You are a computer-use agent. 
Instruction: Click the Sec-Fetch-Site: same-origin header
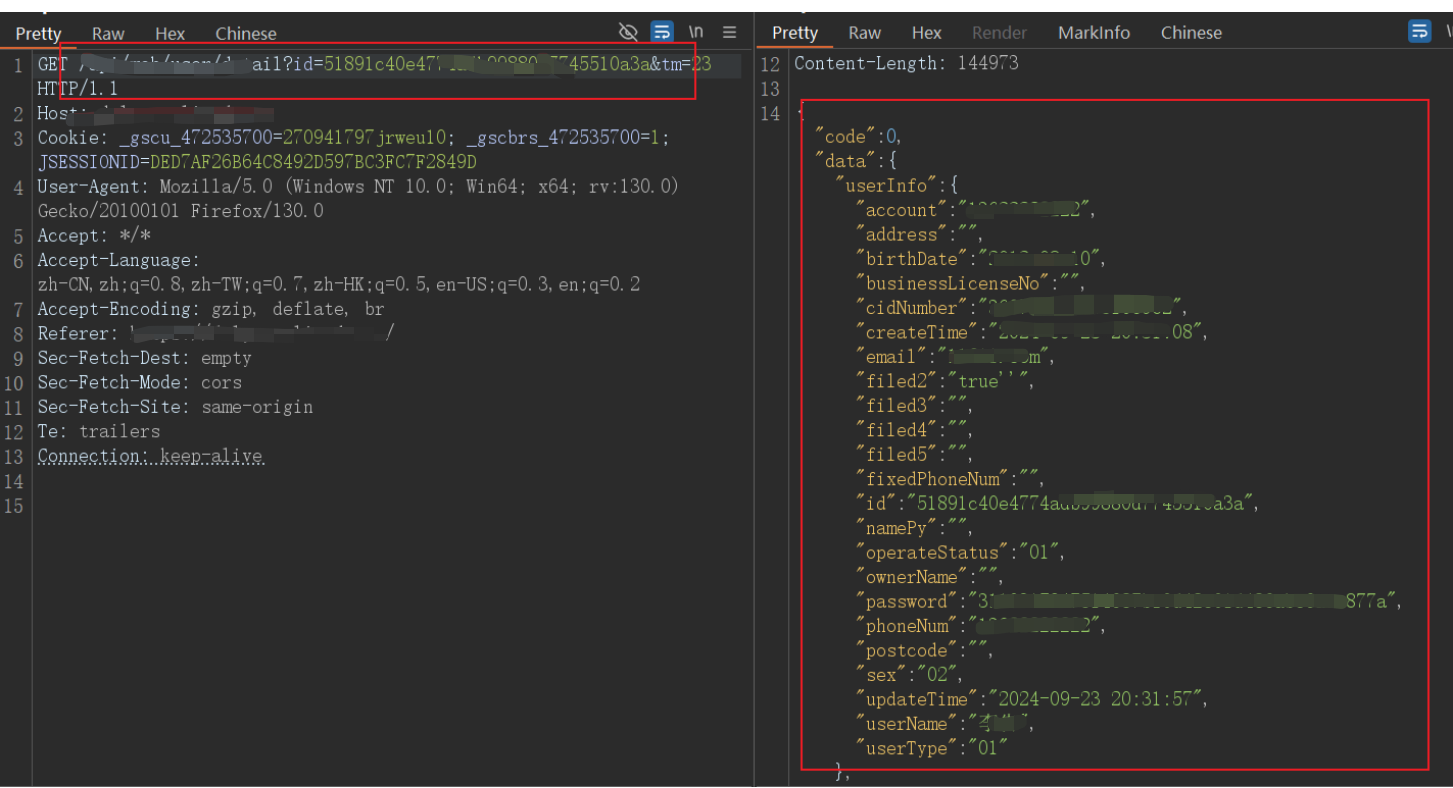[x=175, y=407]
